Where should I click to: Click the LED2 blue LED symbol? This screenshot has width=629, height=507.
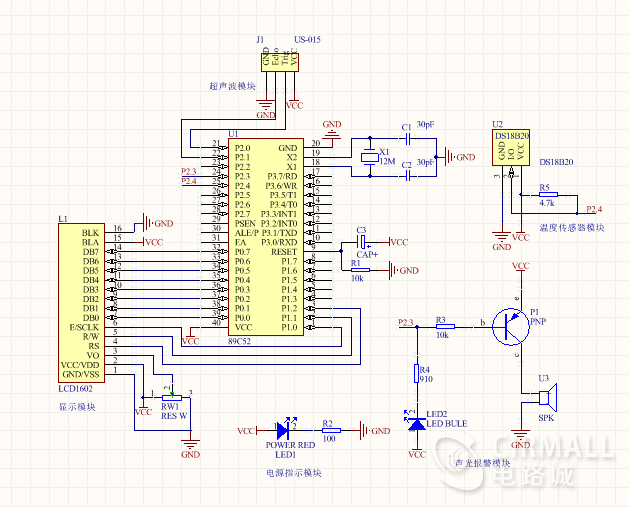(417, 424)
